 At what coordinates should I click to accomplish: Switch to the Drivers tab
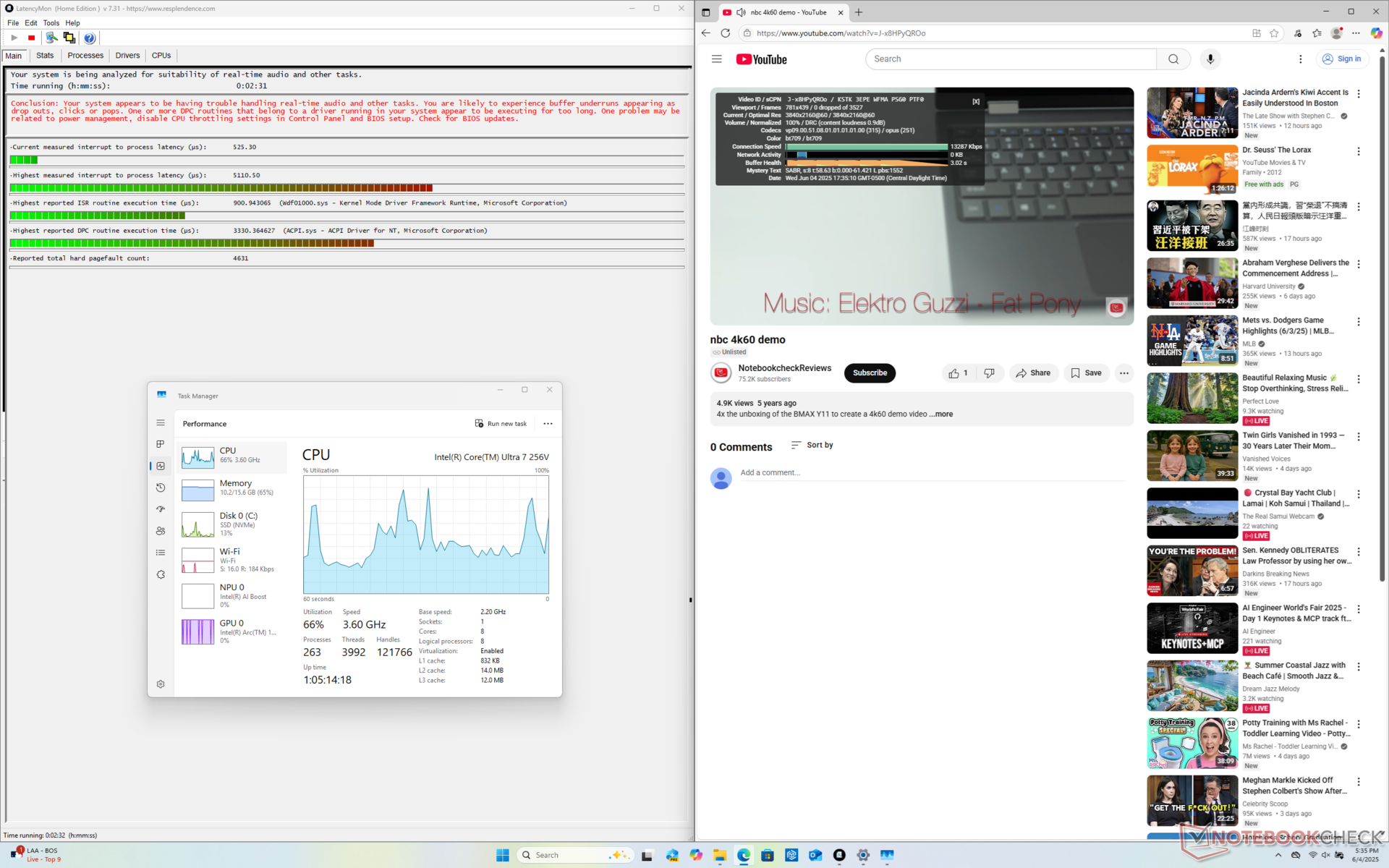[127, 56]
